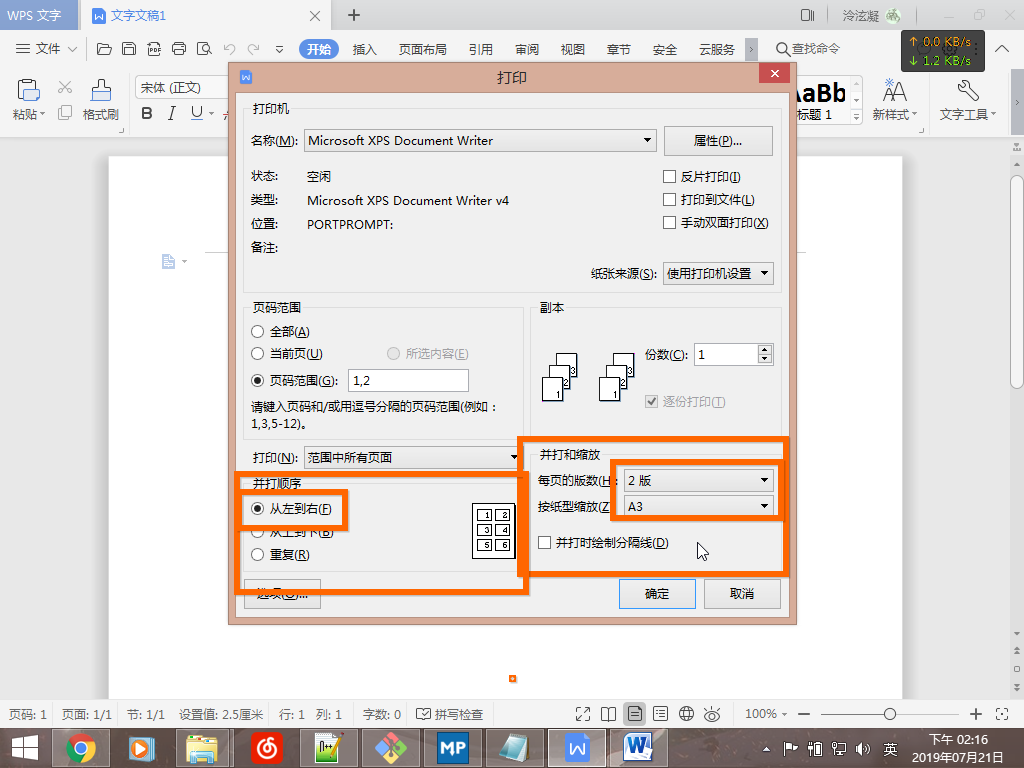The height and width of the screenshot is (768, 1024).
Task: Select web layout globe icon in status bar
Action: tap(686, 714)
